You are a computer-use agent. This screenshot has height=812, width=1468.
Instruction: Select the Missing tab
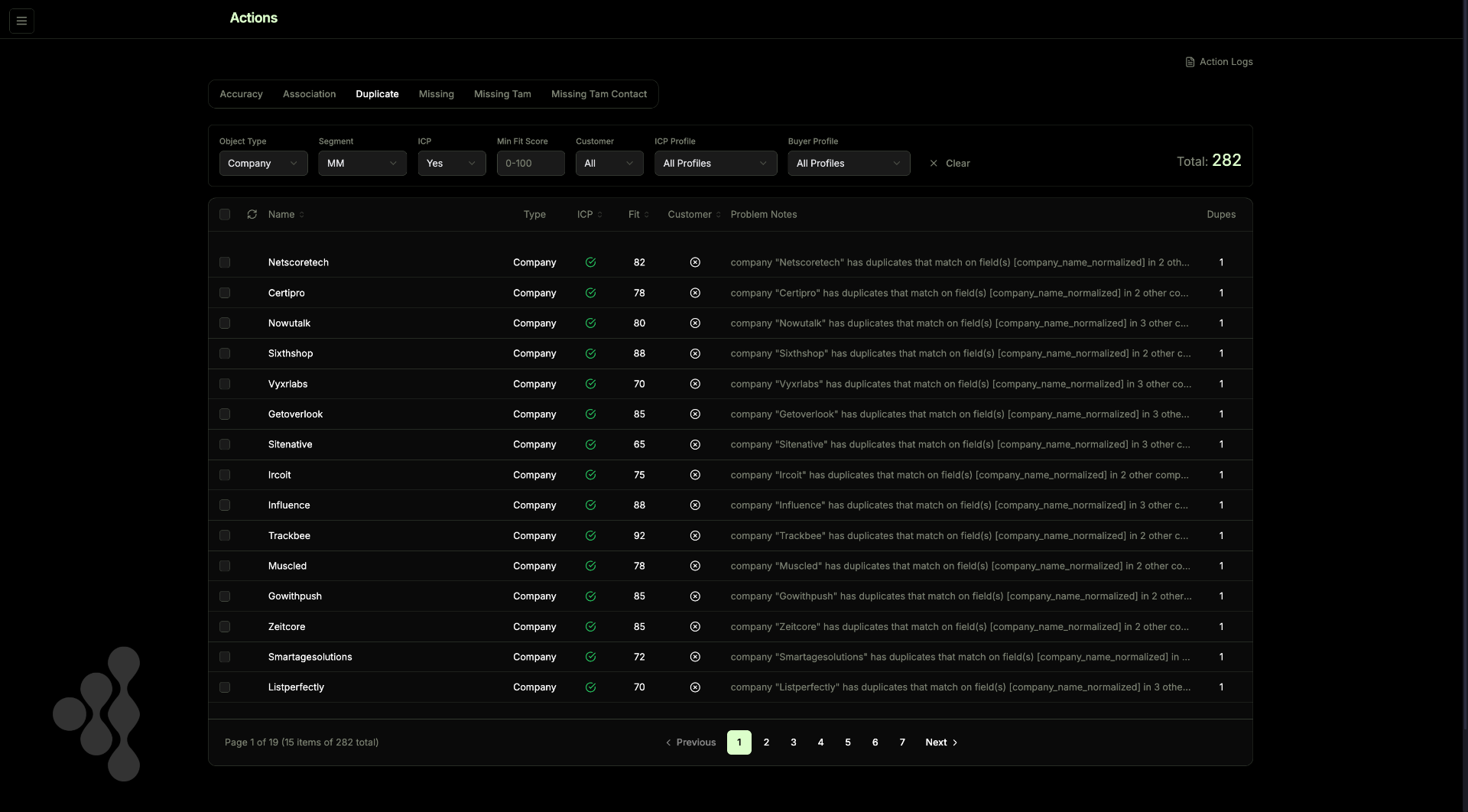(436, 94)
